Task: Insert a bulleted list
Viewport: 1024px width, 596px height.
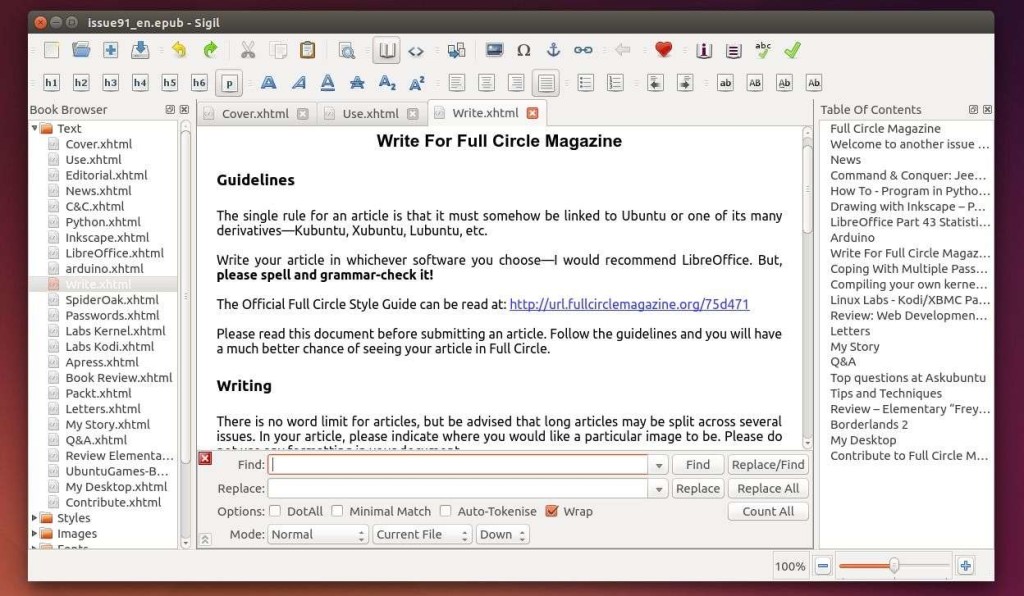Action: 585,83
